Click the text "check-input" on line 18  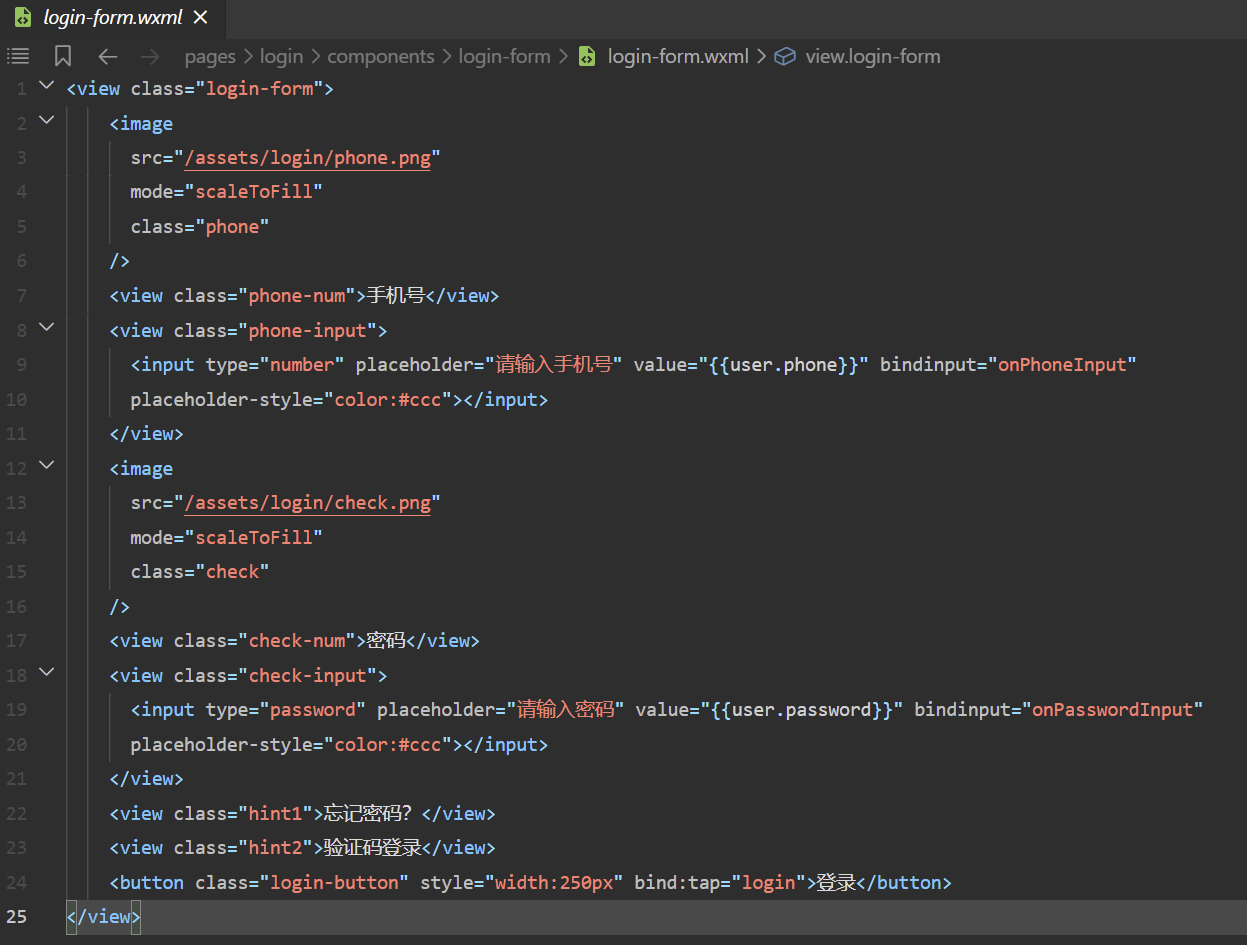307,676
